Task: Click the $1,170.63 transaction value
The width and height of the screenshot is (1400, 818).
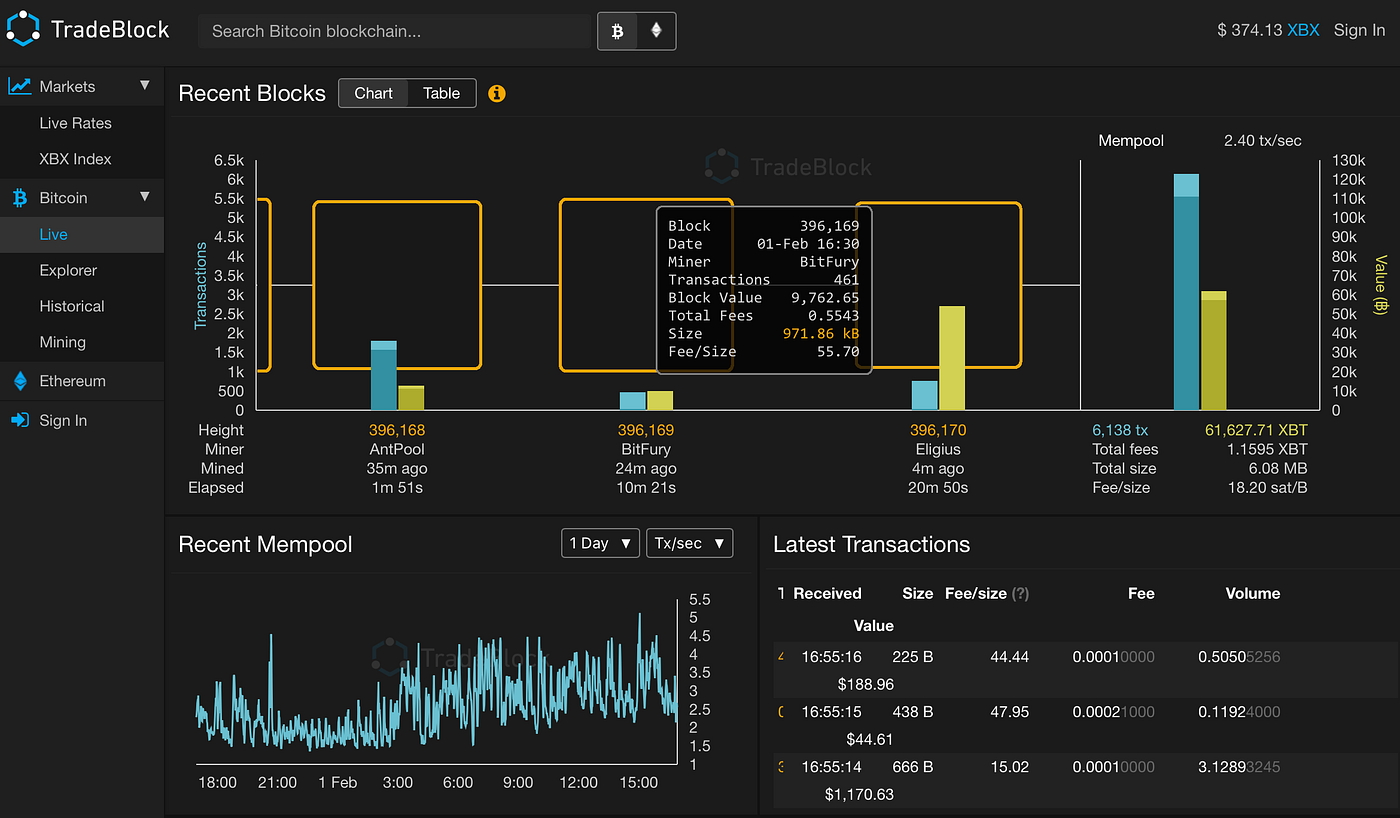Action: point(859,794)
